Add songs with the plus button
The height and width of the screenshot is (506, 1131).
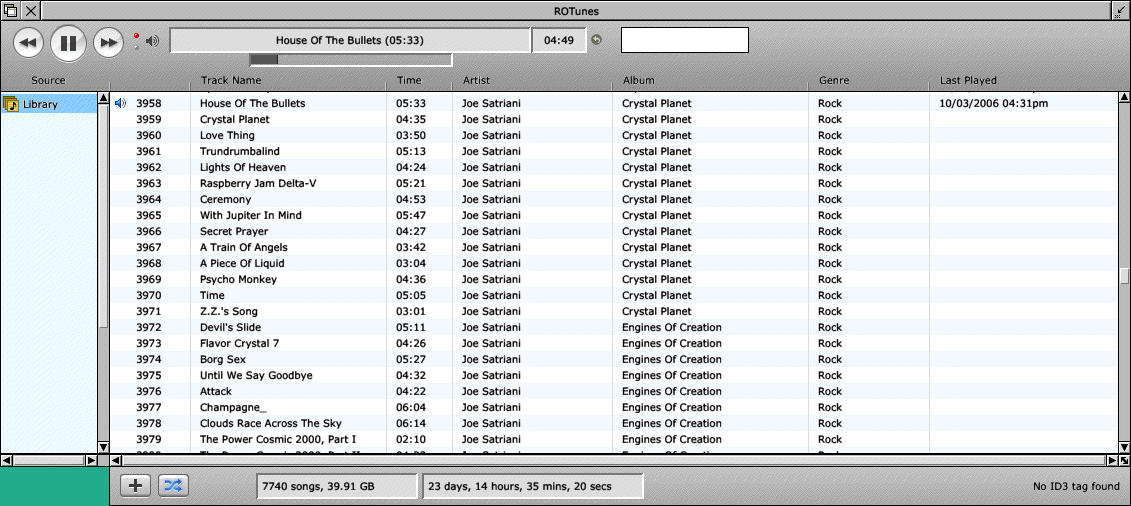click(x=135, y=486)
